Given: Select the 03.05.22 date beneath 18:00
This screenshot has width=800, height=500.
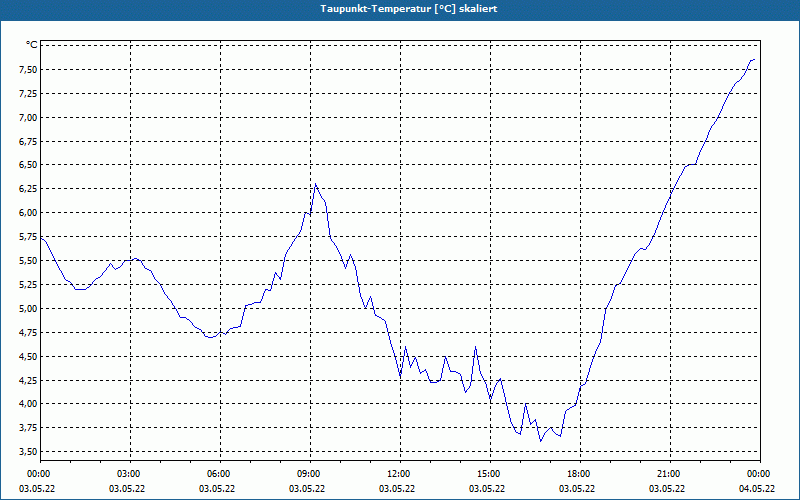Looking at the screenshot, I should pyautogui.click(x=577, y=489).
